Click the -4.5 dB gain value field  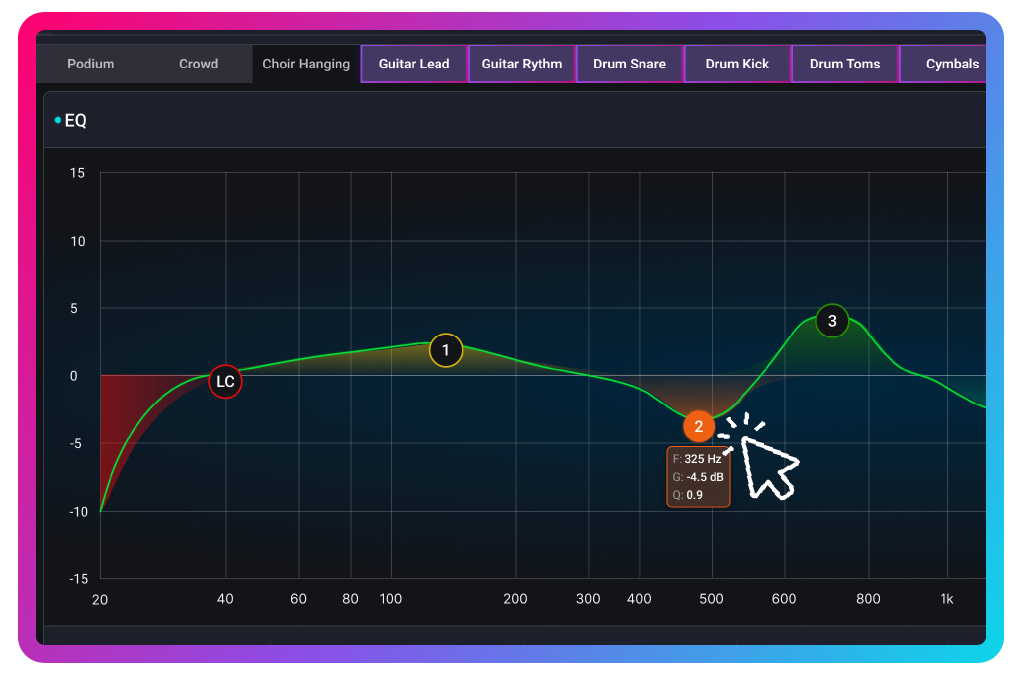tap(698, 477)
